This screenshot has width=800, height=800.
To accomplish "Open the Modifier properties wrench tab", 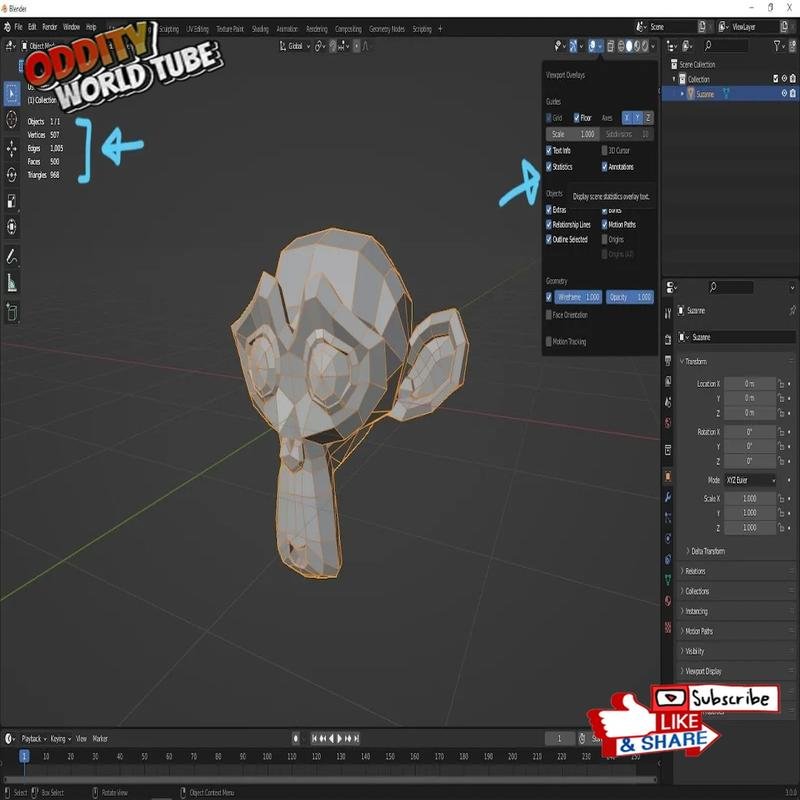I will point(668,497).
